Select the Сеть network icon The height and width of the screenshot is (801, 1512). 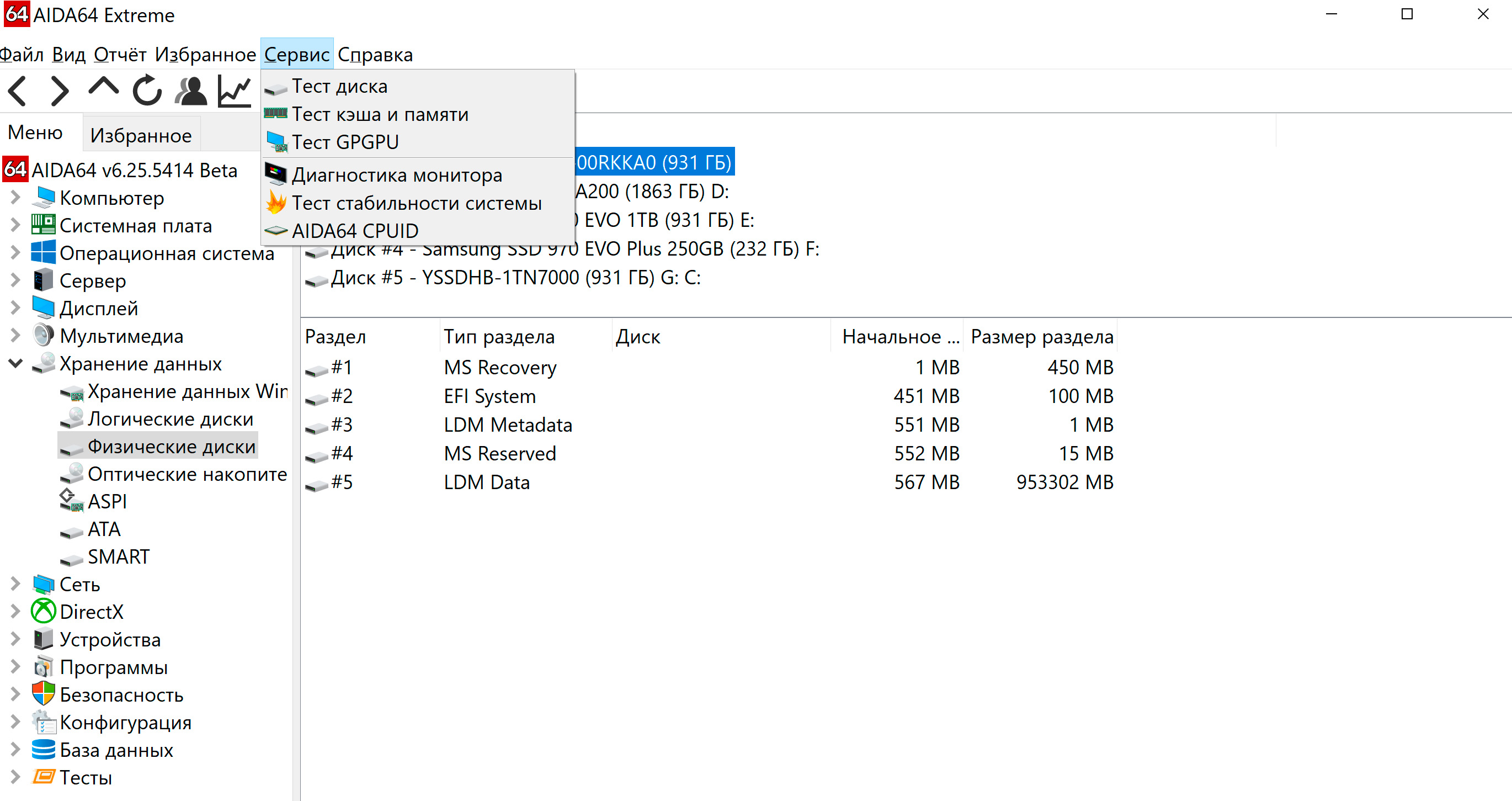(x=44, y=584)
